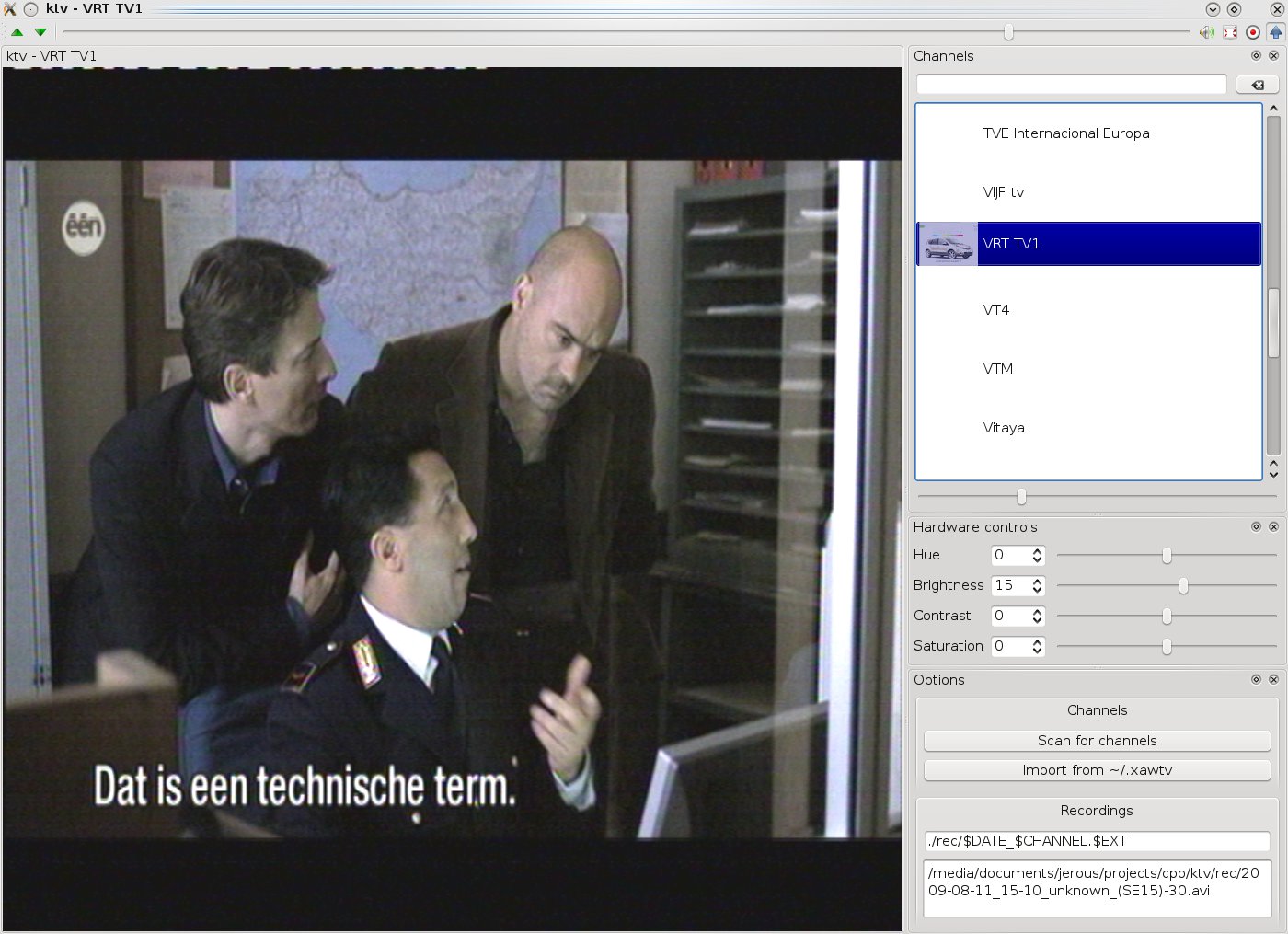Increase the Contrast spinbox value

[1038, 612]
